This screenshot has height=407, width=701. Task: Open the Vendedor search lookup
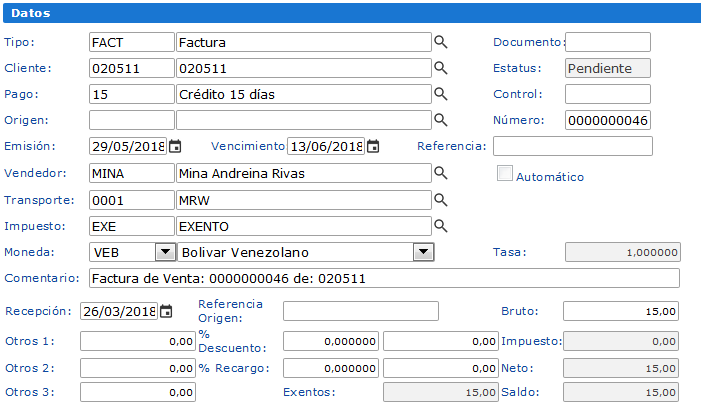point(441,173)
